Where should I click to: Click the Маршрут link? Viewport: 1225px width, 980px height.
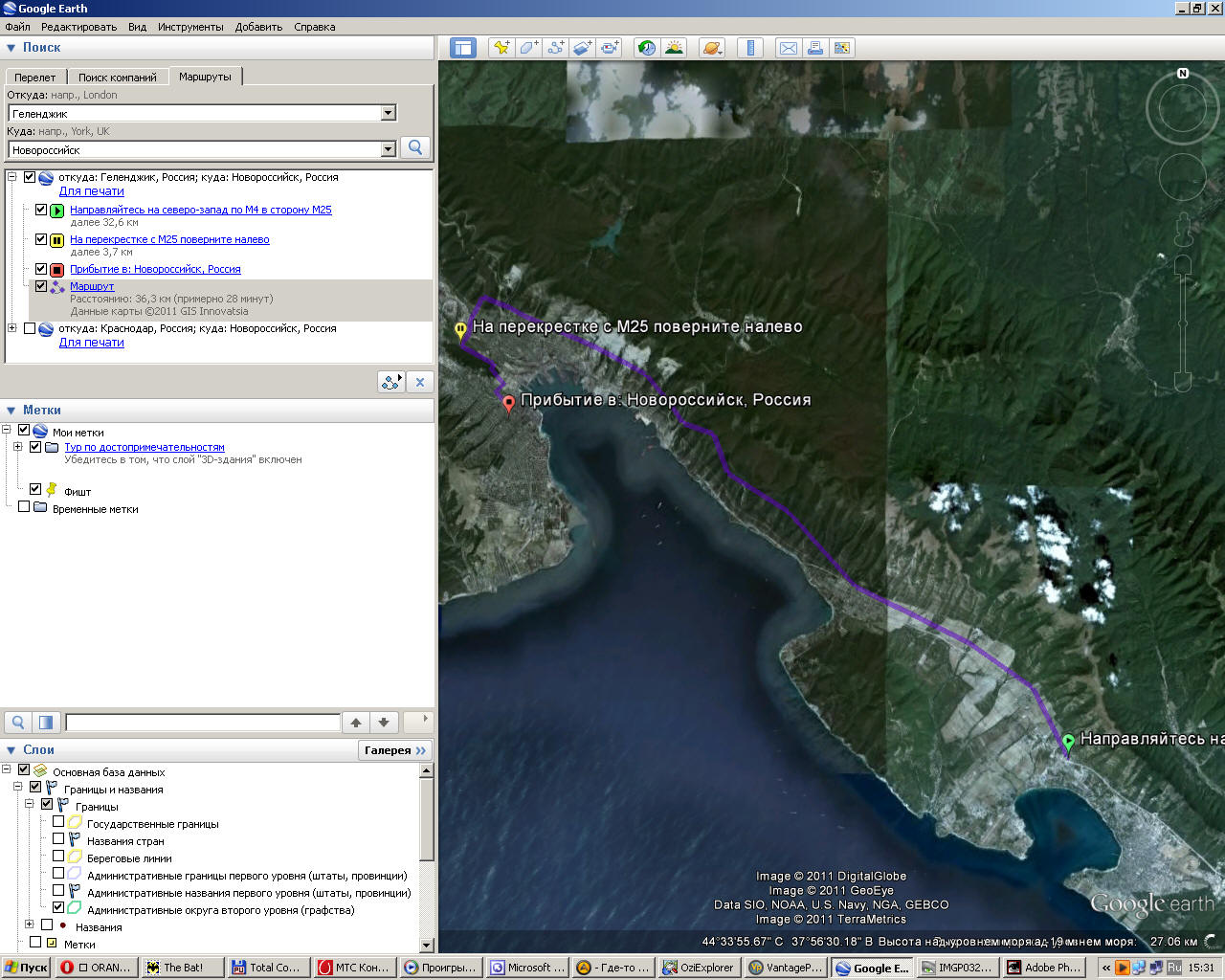pos(92,286)
